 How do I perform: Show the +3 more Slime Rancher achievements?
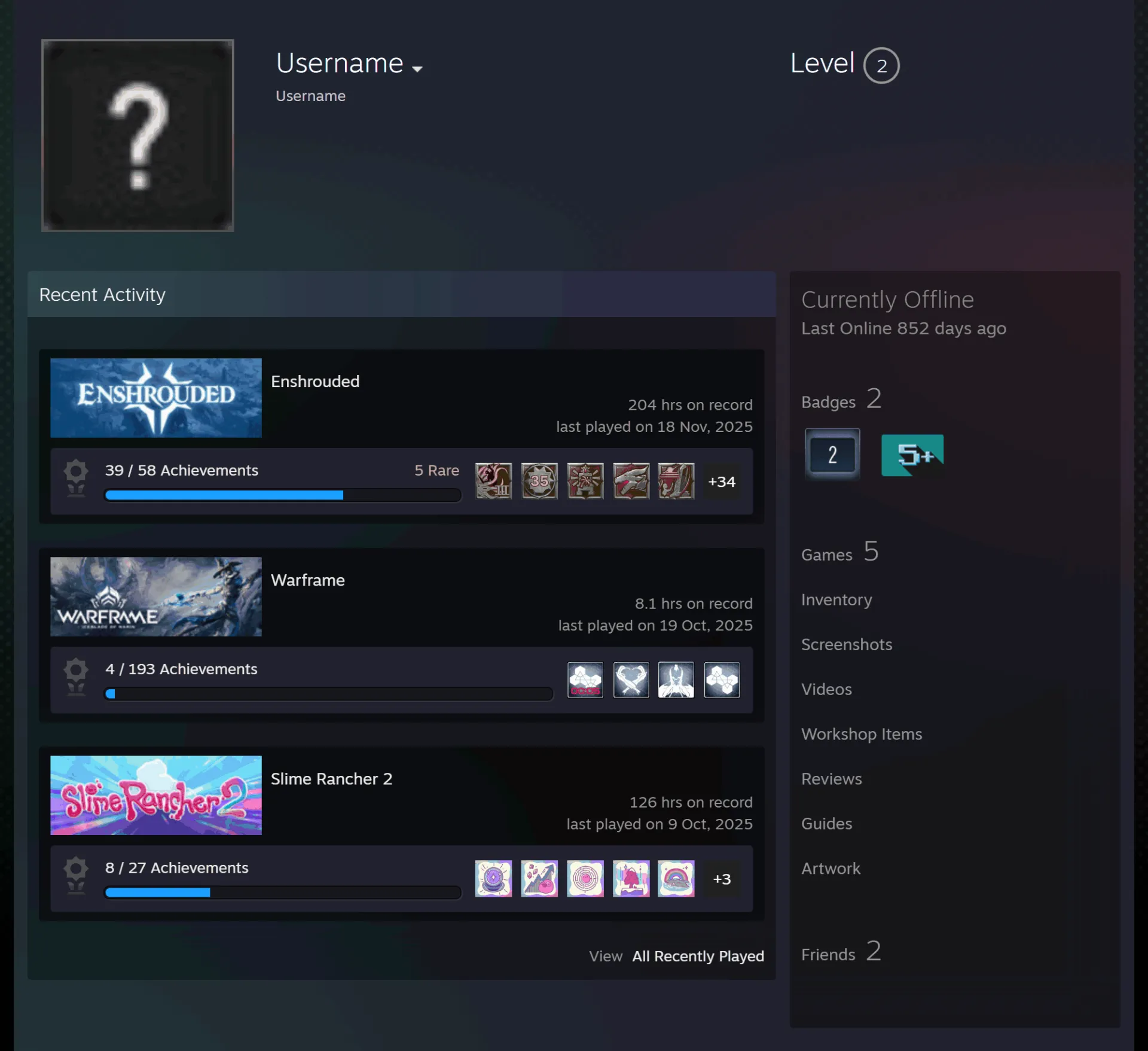coord(722,879)
